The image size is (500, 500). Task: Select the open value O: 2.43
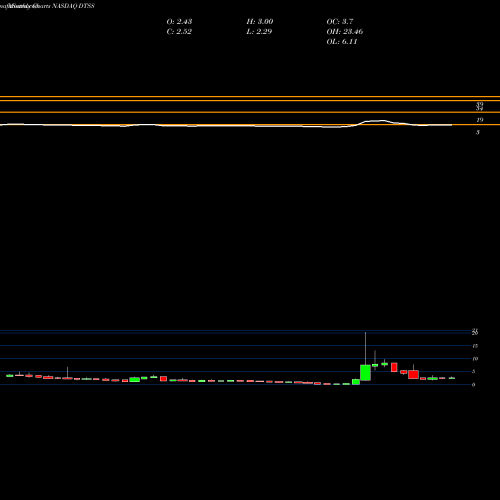click(x=179, y=21)
